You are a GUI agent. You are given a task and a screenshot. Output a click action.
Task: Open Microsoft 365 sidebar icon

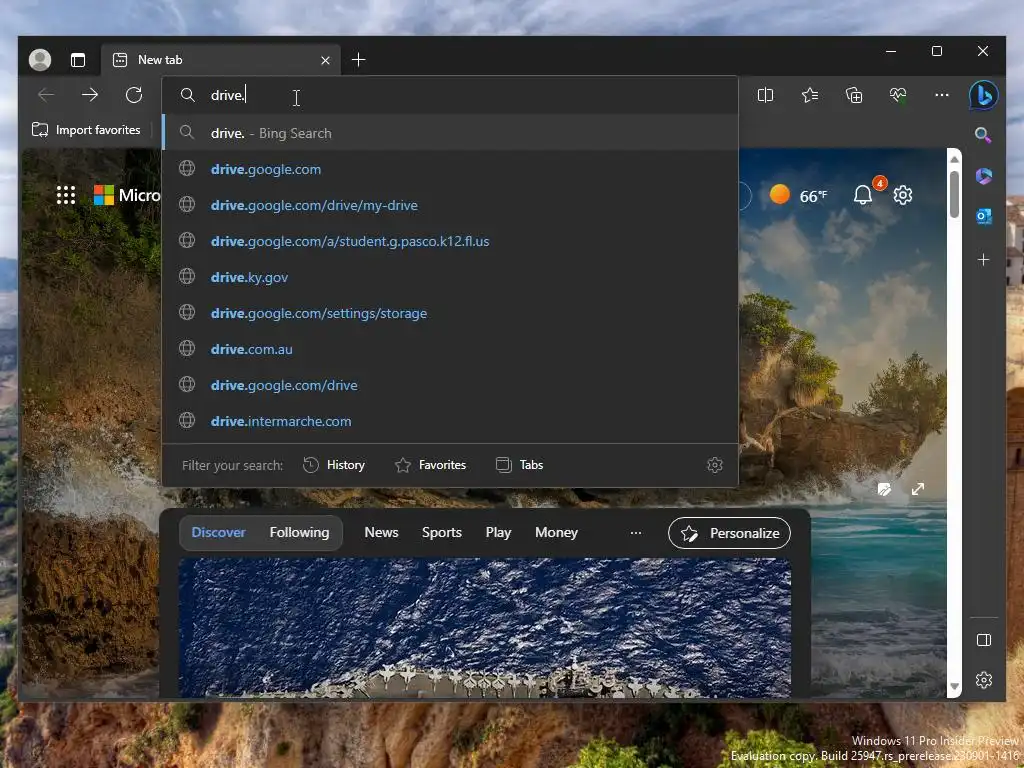click(x=984, y=176)
